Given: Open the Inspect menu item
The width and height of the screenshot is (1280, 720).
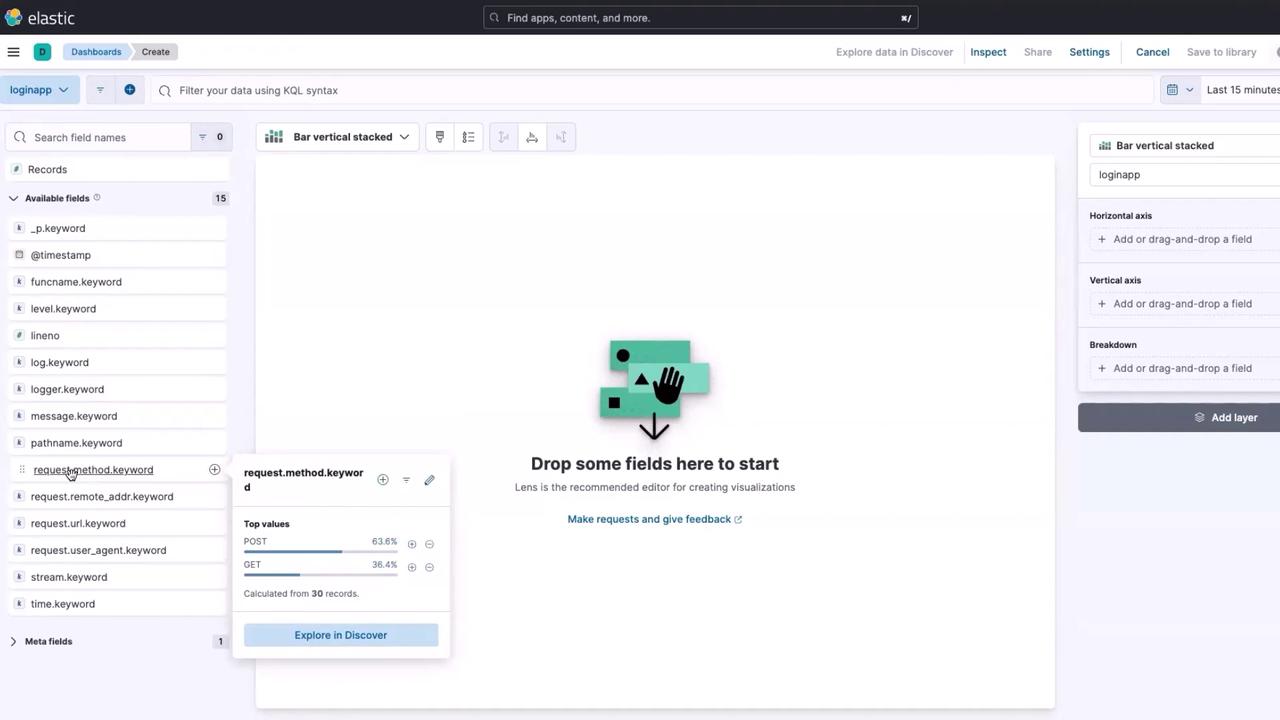Looking at the screenshot, I should coord(988,52).
